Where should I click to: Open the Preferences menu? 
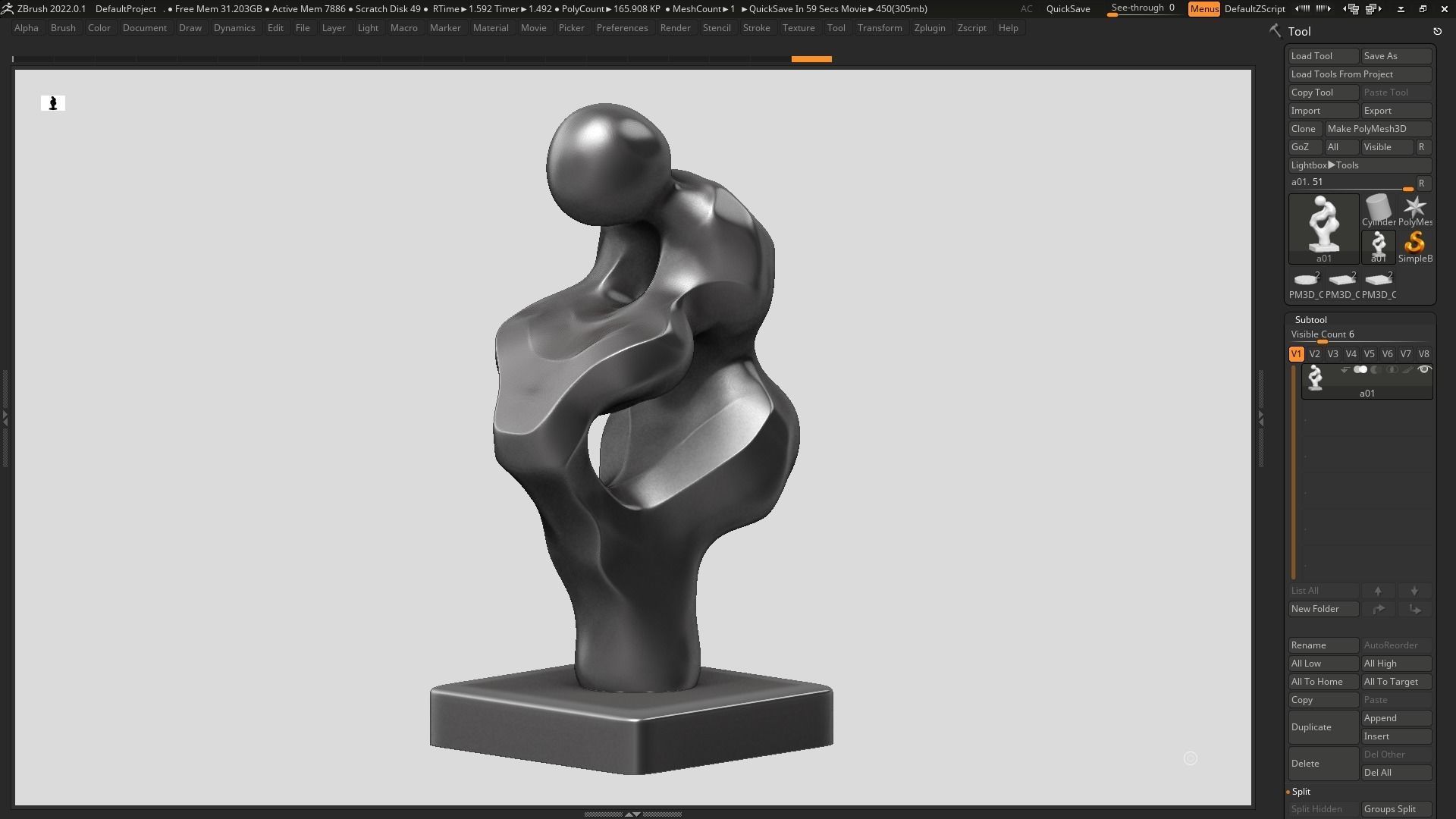622,28
